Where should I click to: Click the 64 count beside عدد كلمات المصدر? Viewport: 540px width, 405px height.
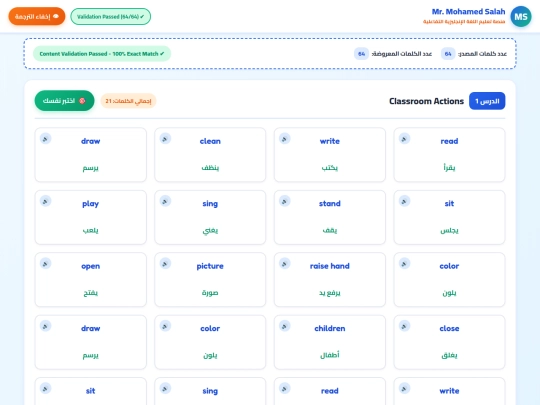pos(448,54)
